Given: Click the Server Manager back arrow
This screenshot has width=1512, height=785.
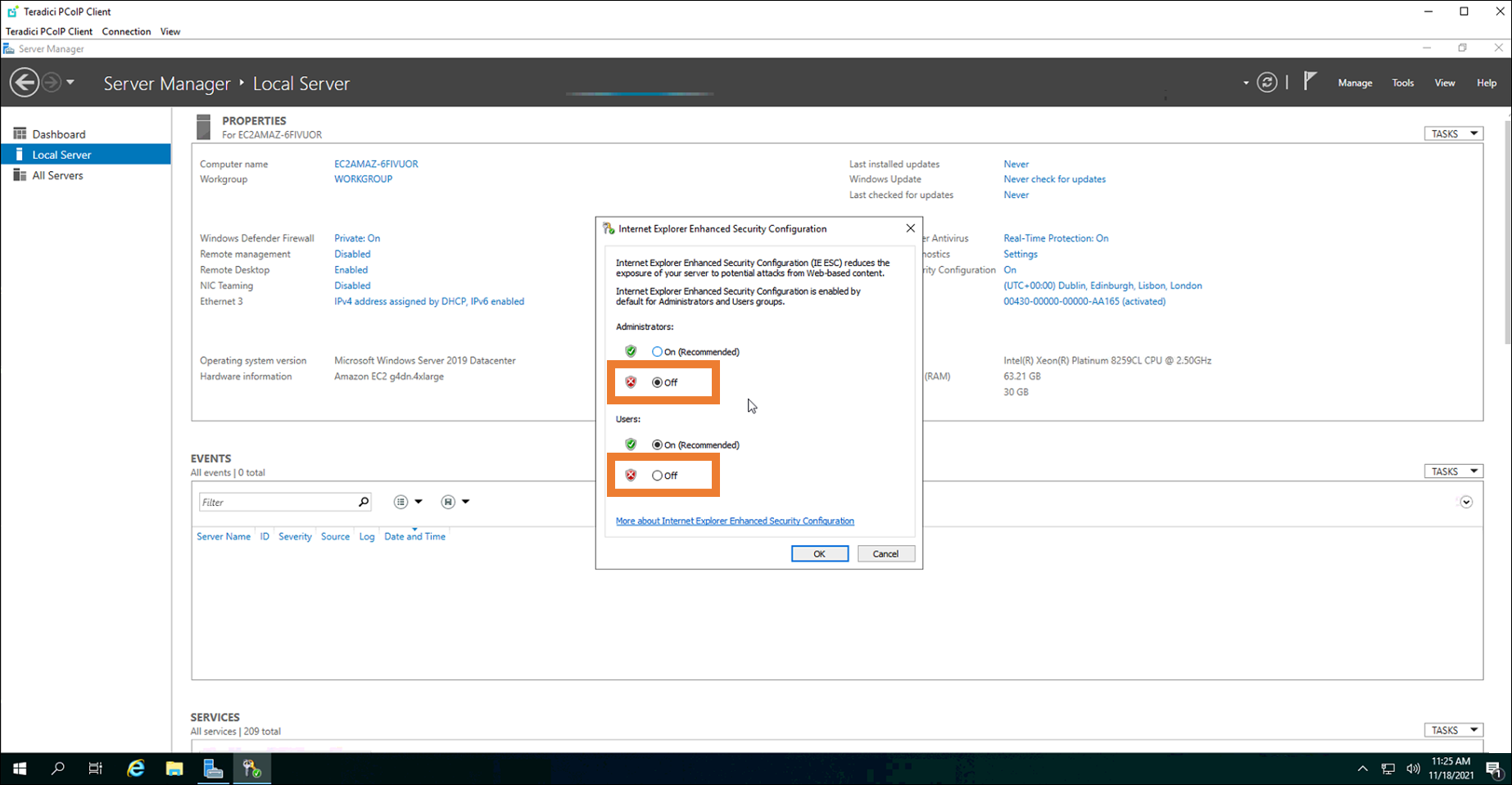Looking at the screenshot, I should (25, 83).
